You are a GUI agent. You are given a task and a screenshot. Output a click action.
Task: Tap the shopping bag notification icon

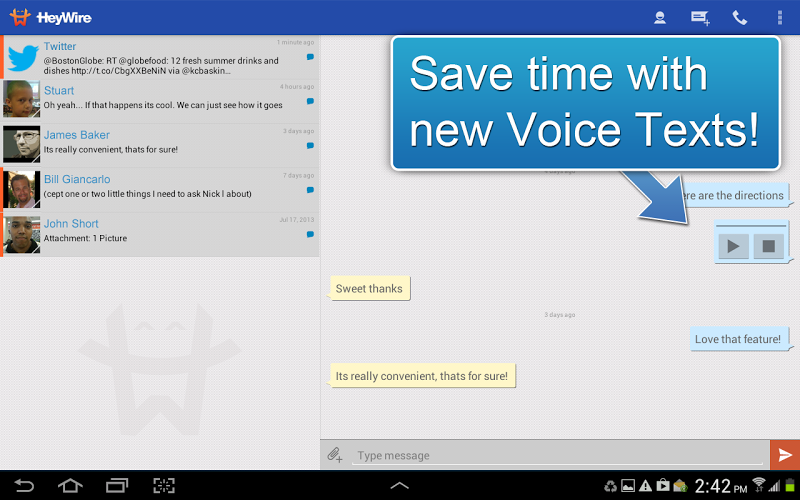coord(663,485)
